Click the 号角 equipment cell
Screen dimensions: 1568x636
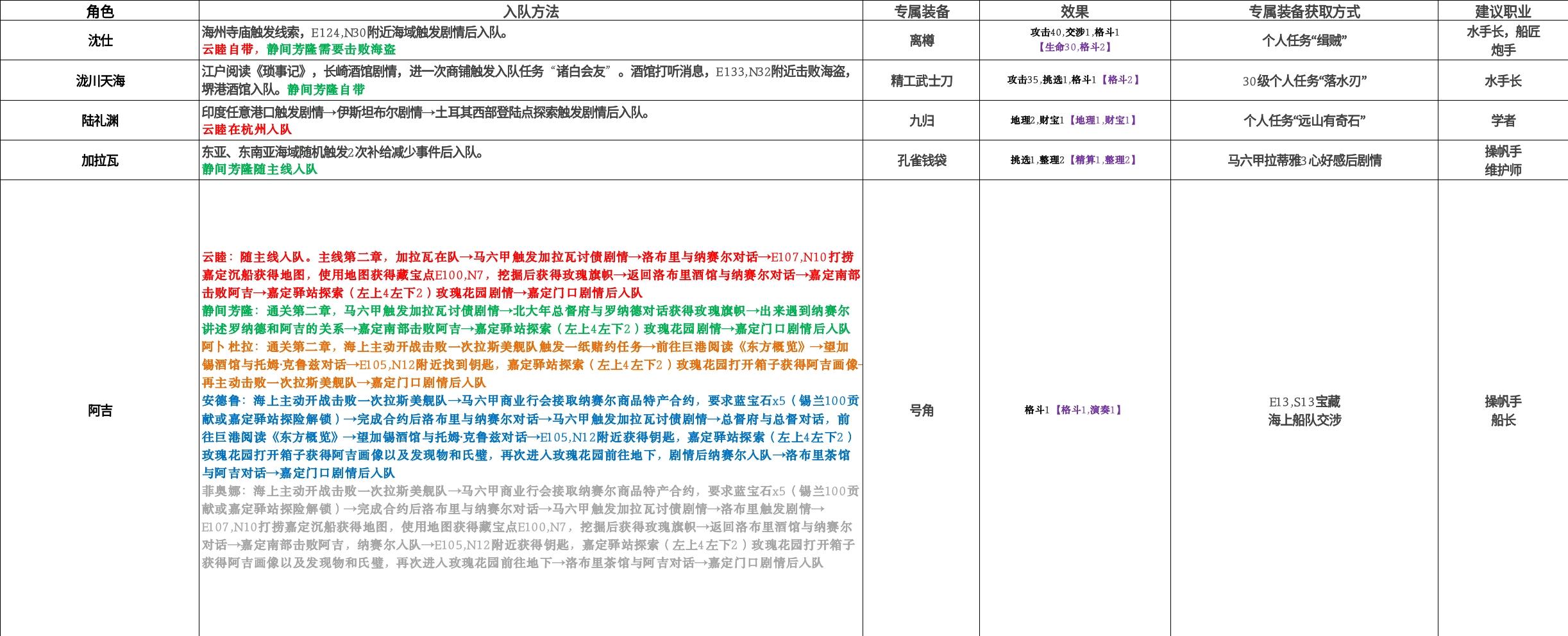click(x=921, y=410)
